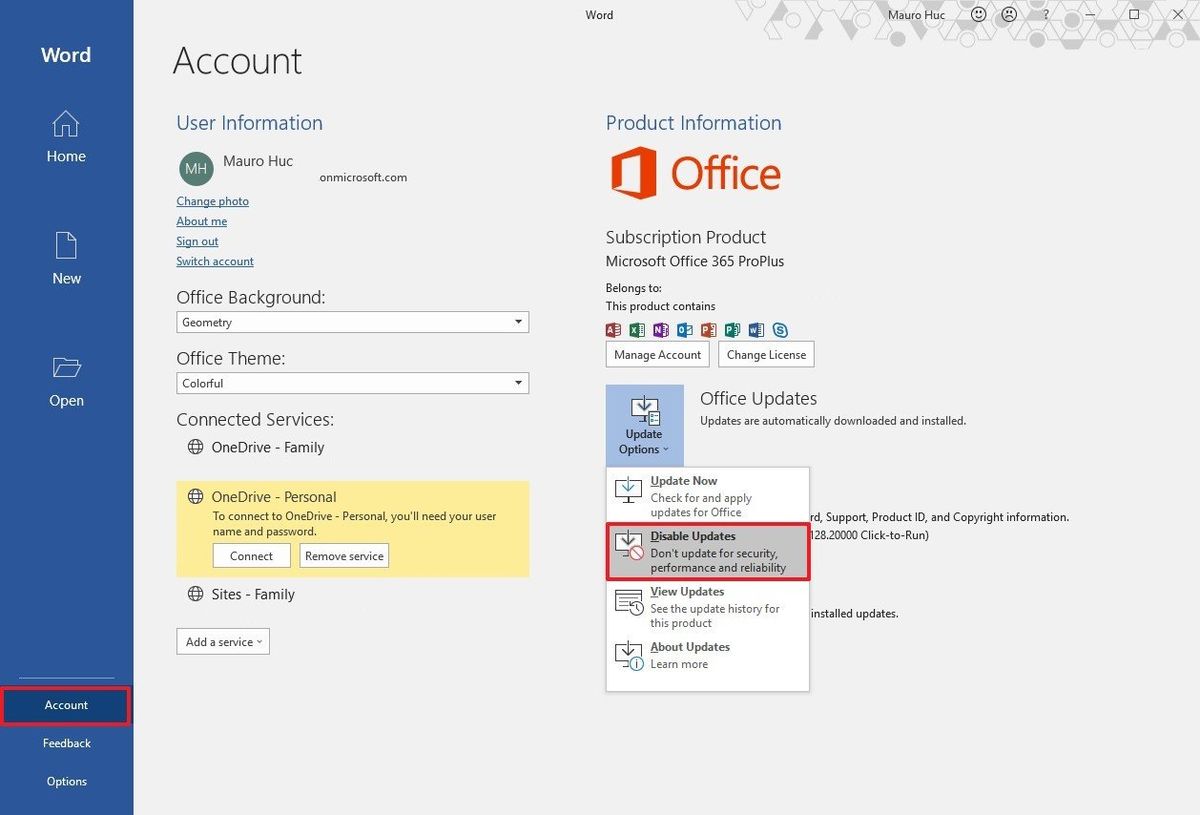1200x815 pixels.
Task: Click the smiley feedback icon in title bar
Action: click(x=978, y=14)
